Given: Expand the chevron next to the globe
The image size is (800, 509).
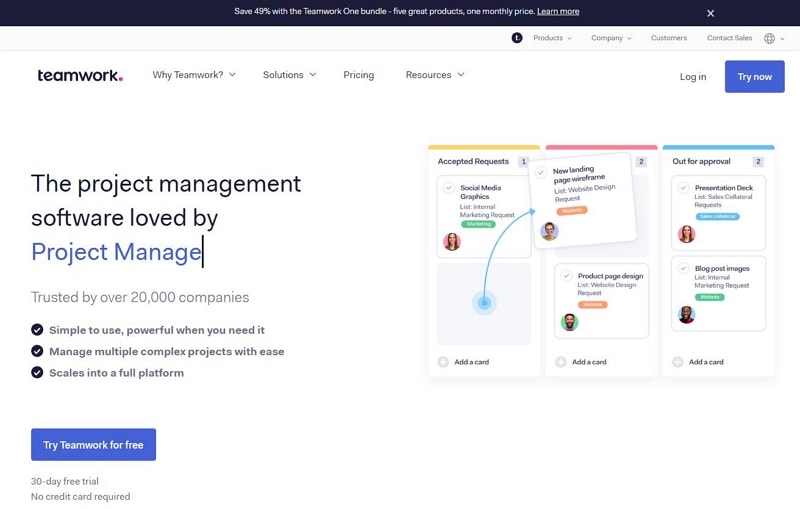Looking at the screenshot, I should (782, 39).
